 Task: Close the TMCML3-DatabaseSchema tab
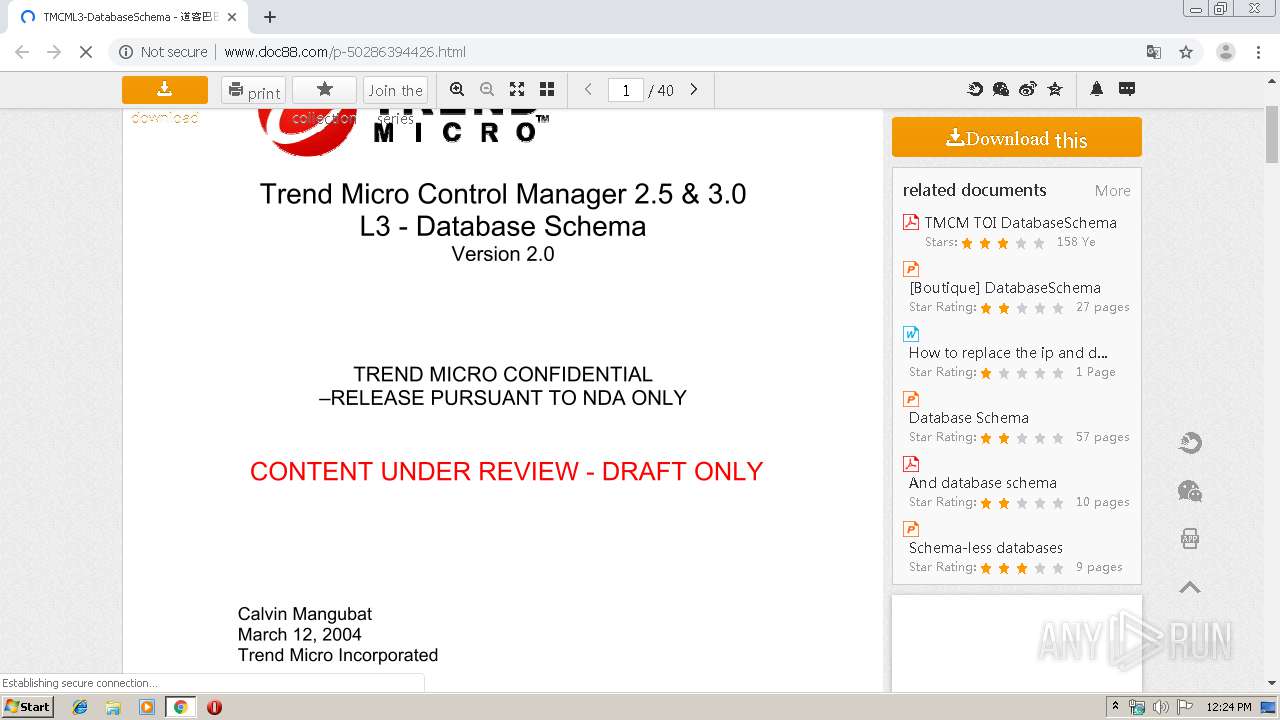[232, 17]
